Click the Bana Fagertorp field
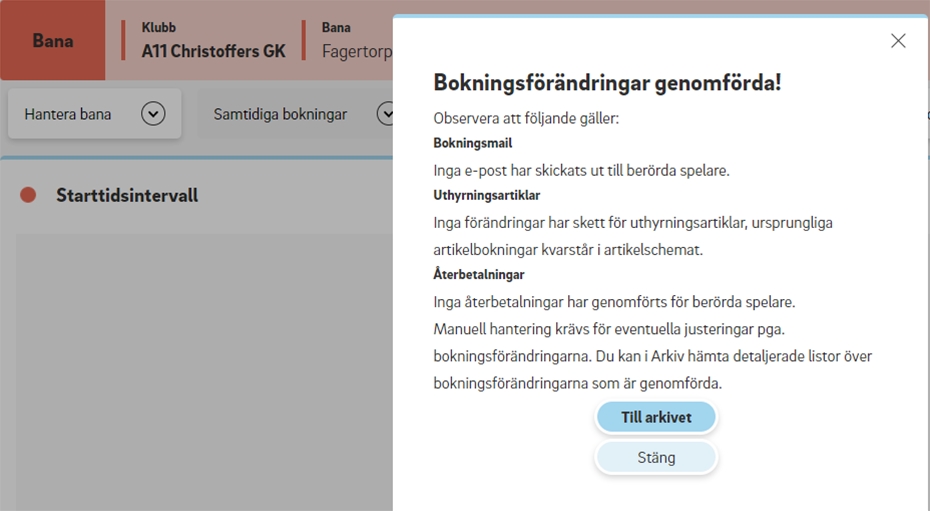This screenshot has height=511, width=930. point(356,40)
